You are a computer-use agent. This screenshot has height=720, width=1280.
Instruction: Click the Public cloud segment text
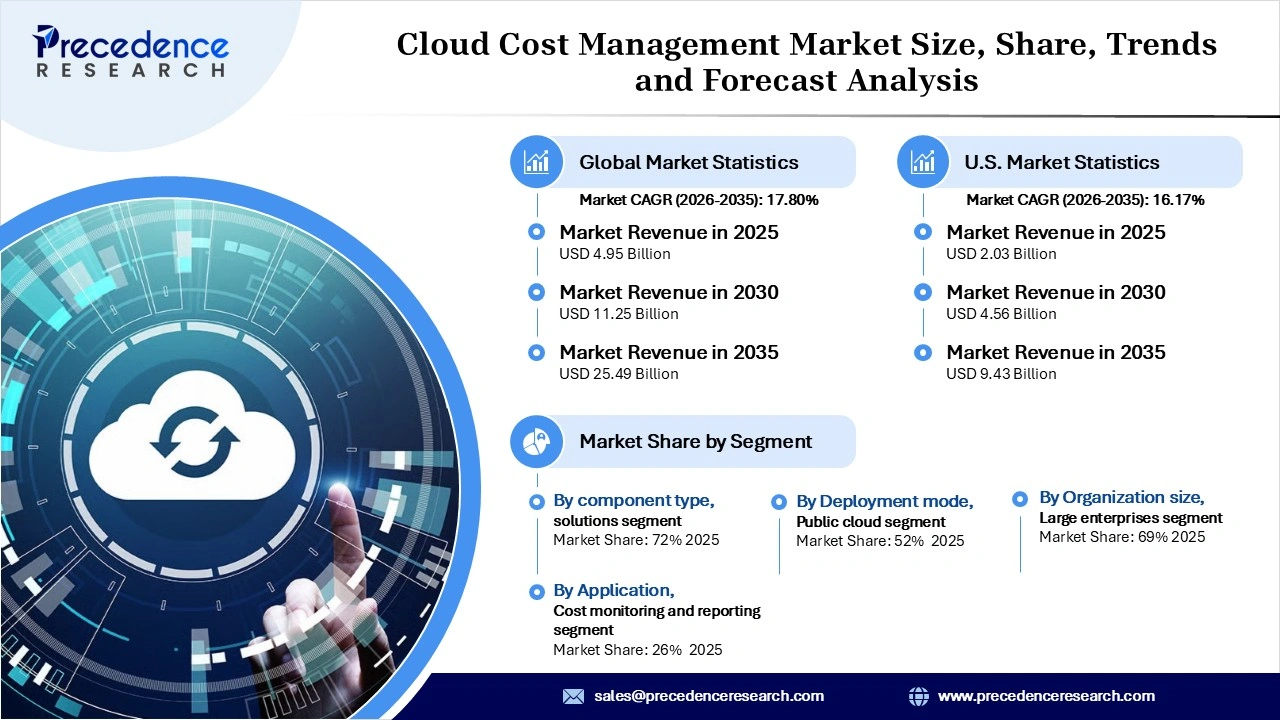[870, 522]
